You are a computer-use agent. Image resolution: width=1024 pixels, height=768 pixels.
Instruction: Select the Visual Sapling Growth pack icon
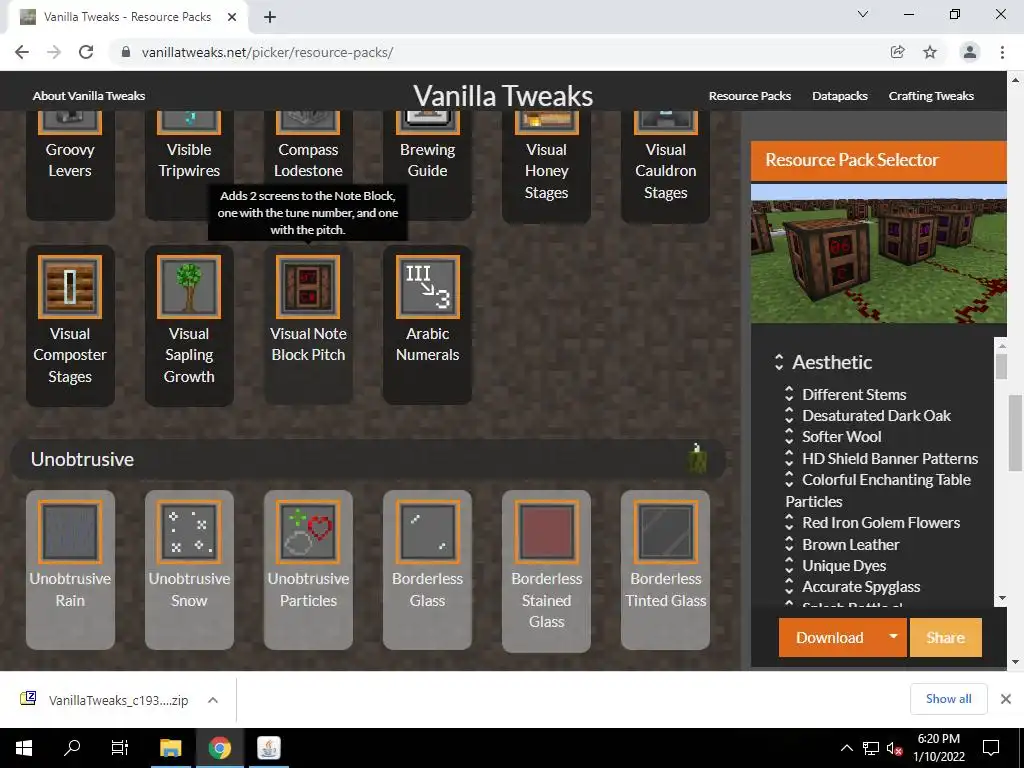189,287
